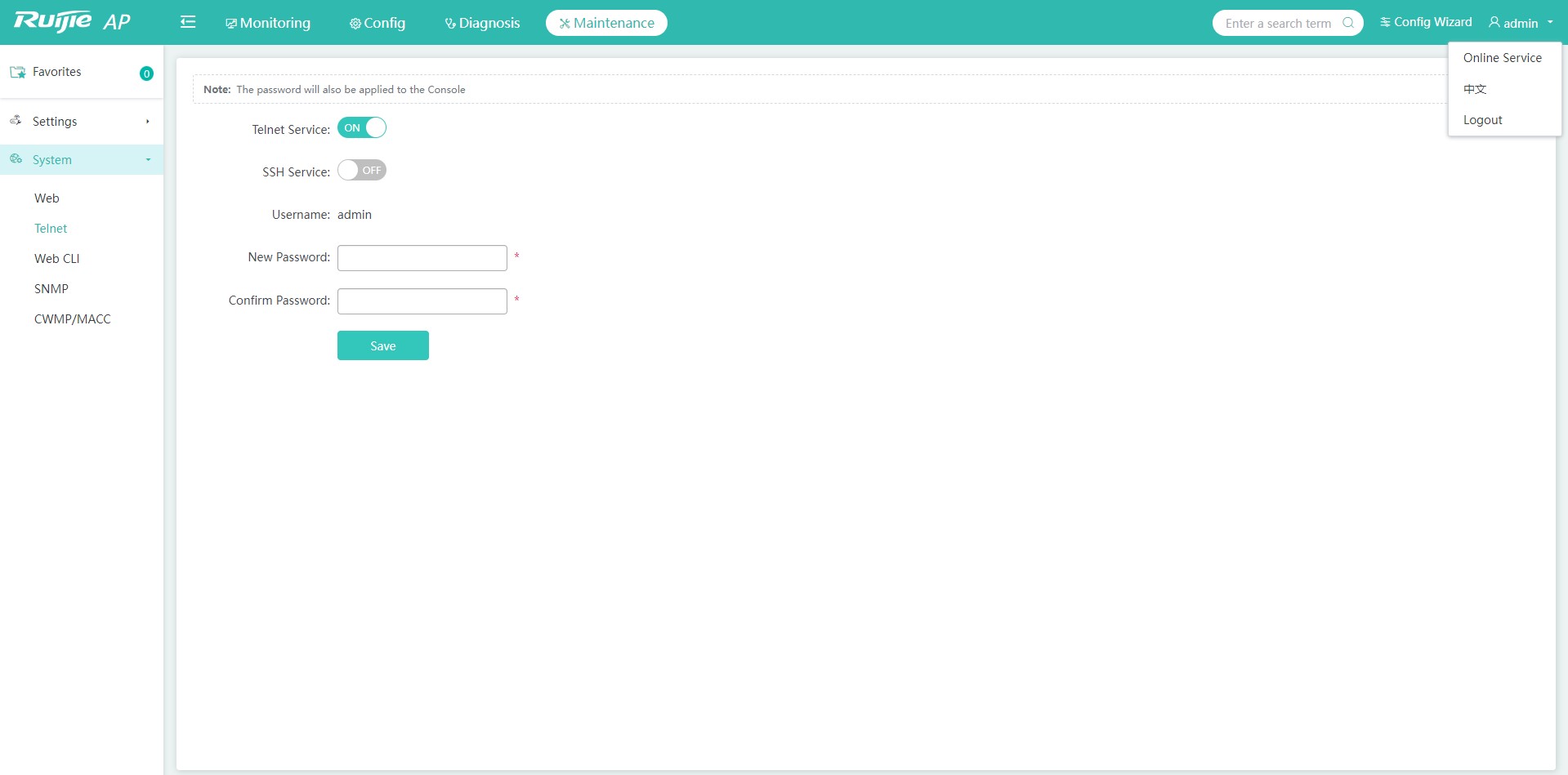This screenshot has height=775, width=1568.
Task: Open the Config tab
Action: [x=377, y=23]
